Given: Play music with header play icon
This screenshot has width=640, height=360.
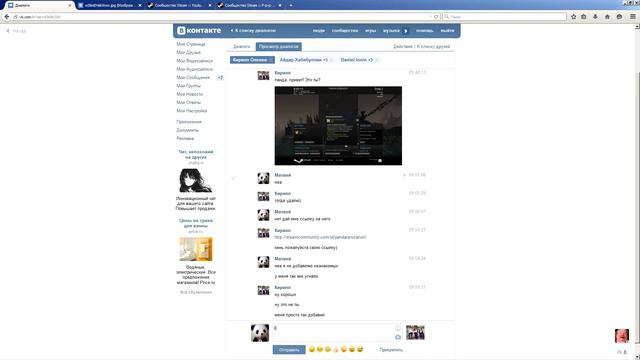Looking at the screenshot, I should 406,31.
